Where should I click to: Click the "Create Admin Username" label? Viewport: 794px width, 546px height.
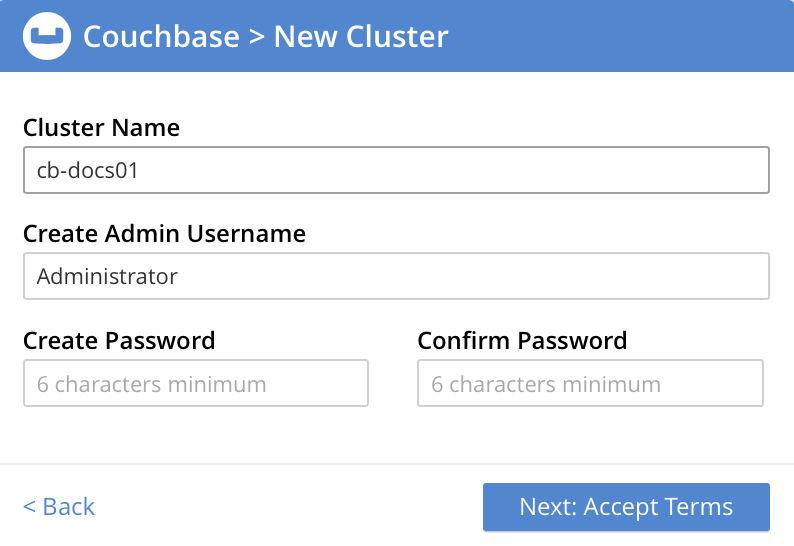tap(164, 234)
